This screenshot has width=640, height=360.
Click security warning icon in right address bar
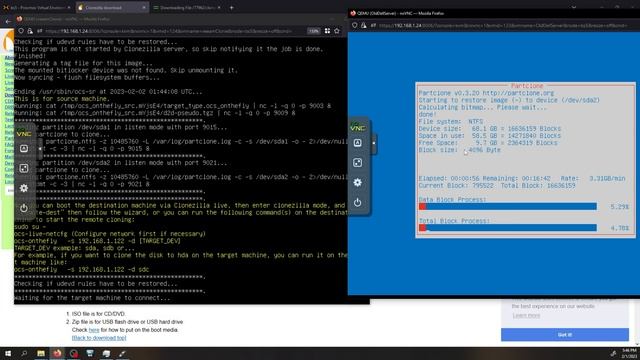[363, 25]
